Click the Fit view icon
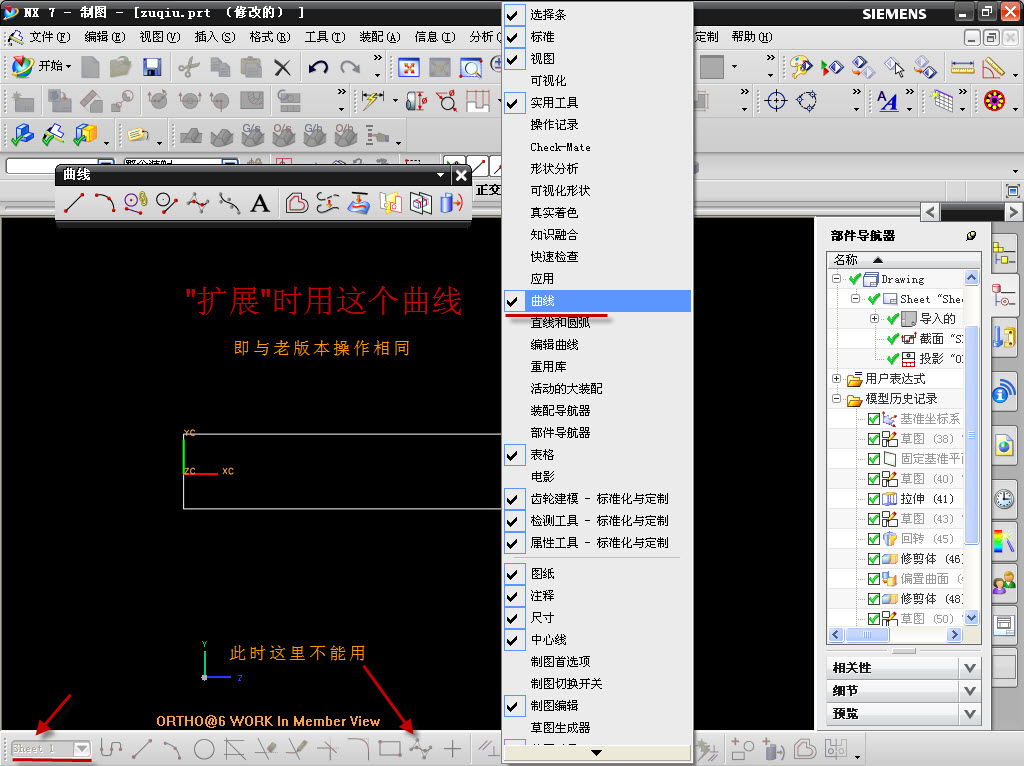 coord(409,67)
